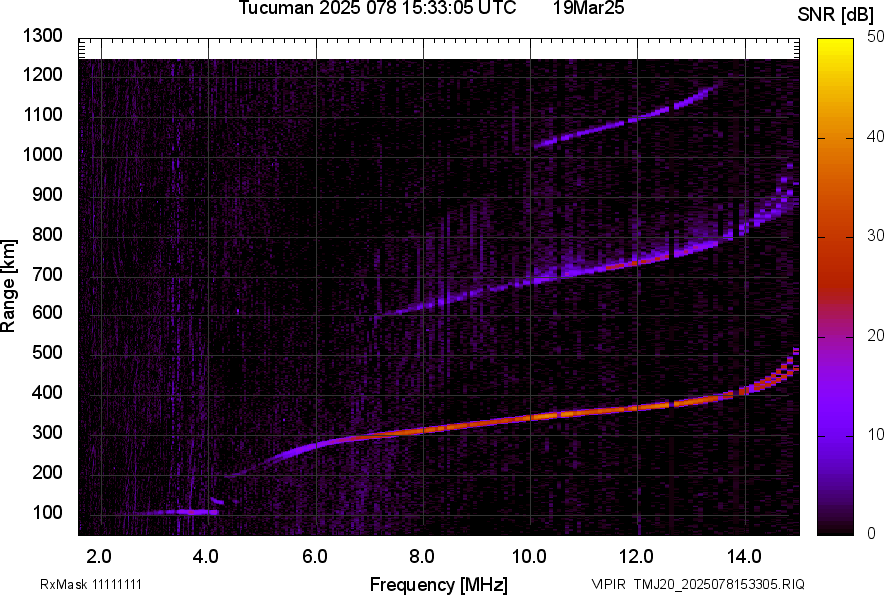Click the colorbar tick label 30

coord(874,236)
